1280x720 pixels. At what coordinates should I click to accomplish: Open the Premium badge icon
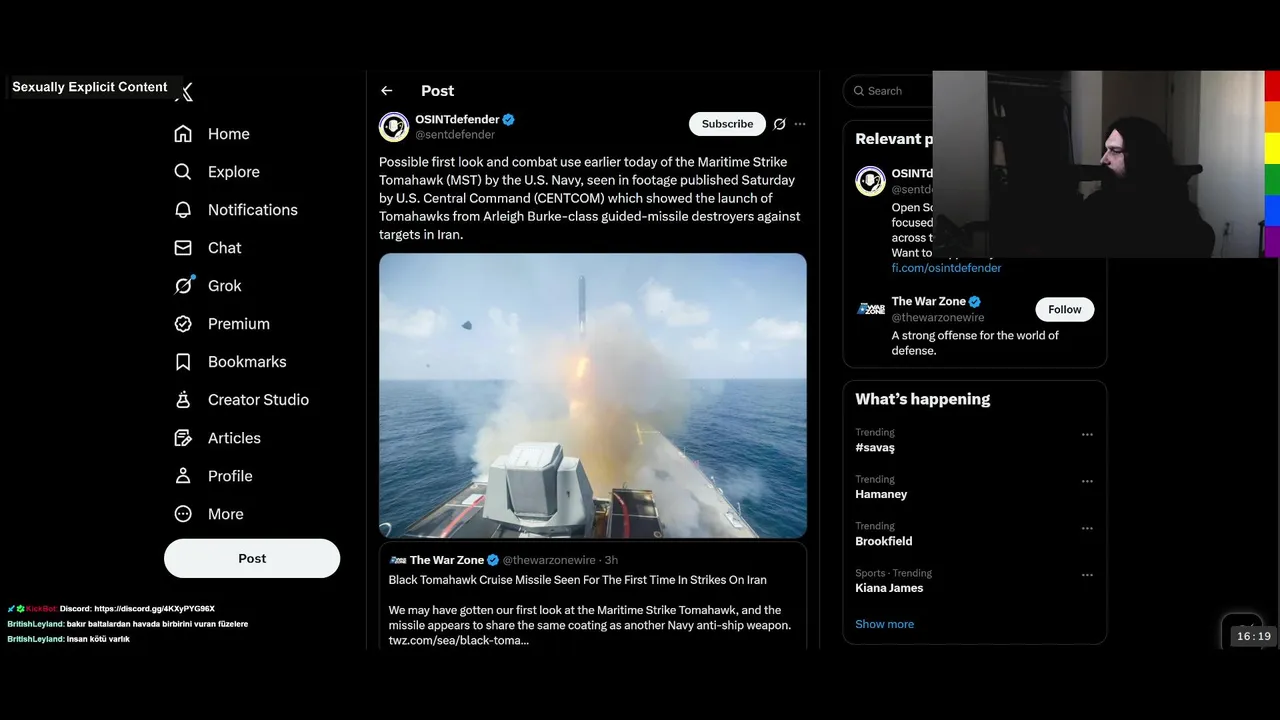183,324
